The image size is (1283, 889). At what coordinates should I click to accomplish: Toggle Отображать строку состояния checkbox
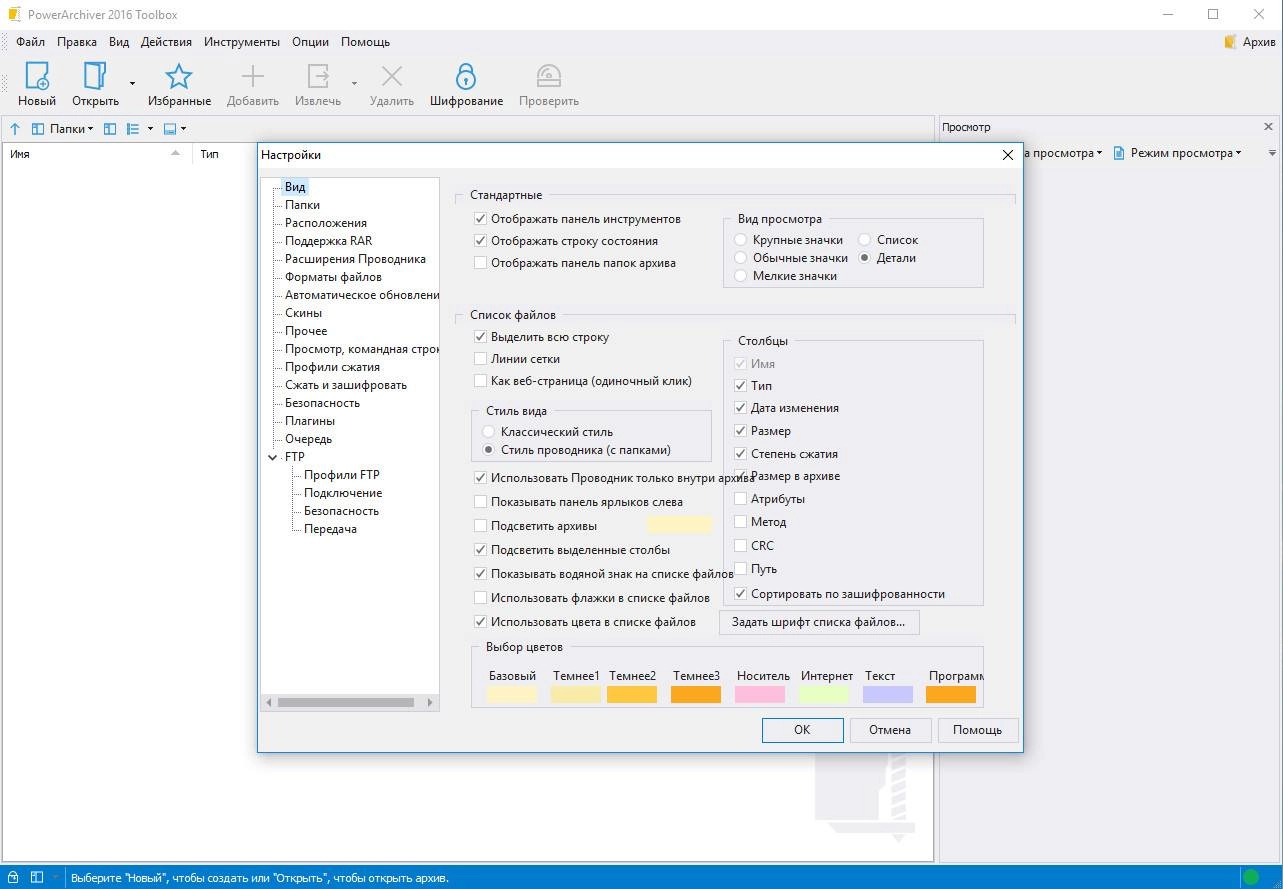(481, 241)
